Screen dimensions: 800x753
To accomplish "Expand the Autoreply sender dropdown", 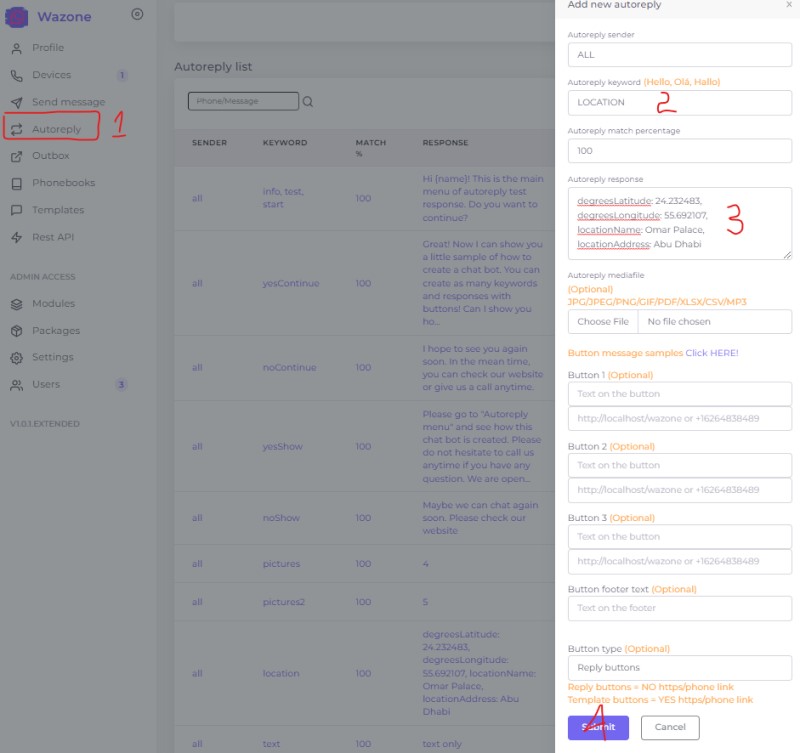I will (679, 55).
